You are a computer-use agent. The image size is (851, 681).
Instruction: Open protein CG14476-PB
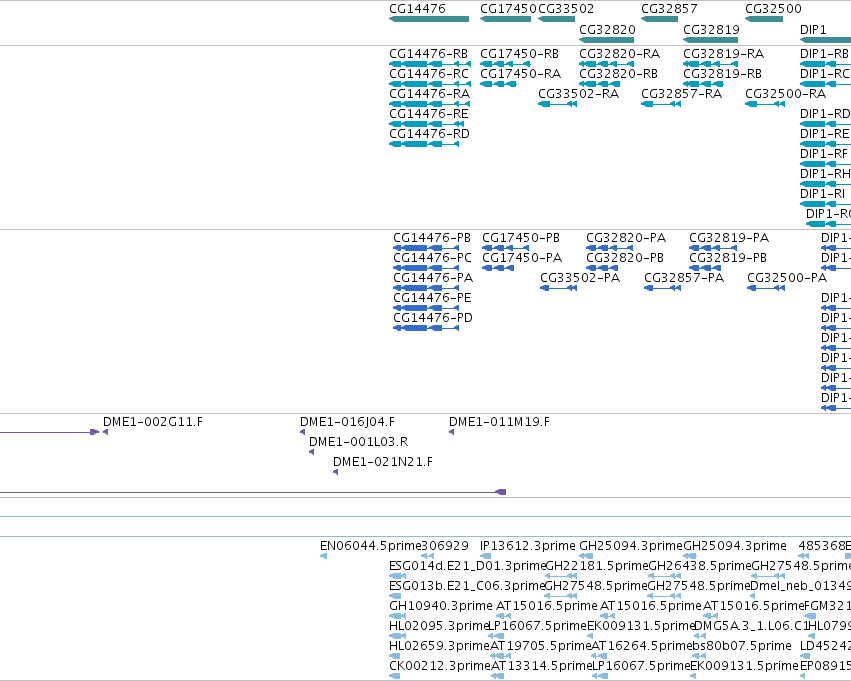[x=426, y=248]
